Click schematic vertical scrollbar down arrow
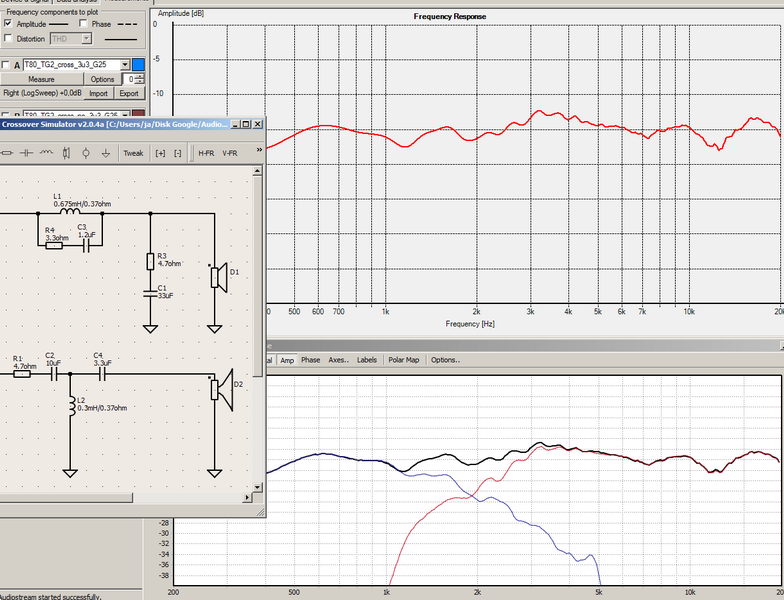 click(x=258, y=487)
